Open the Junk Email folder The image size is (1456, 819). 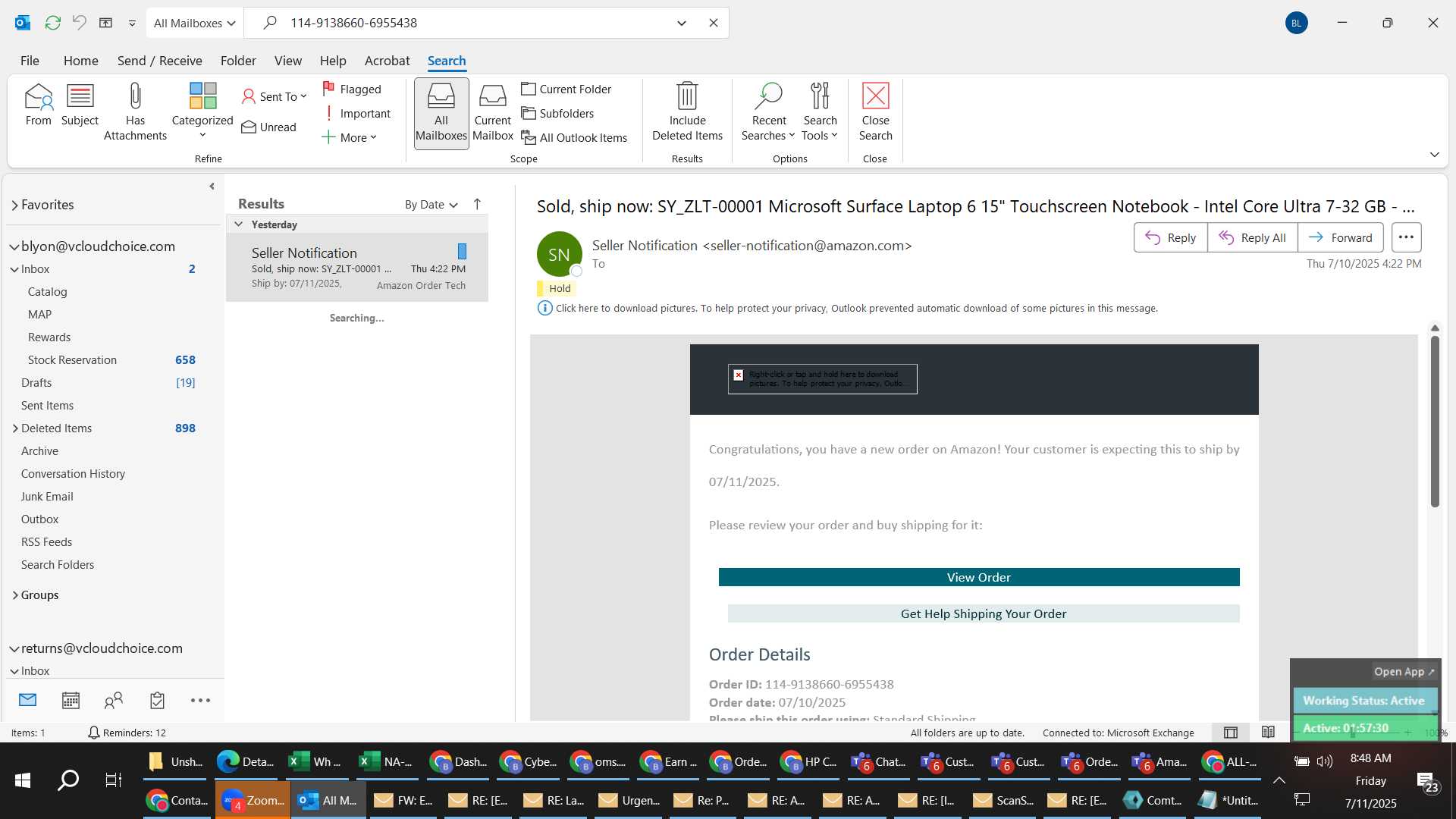click(x=47, y=497)
